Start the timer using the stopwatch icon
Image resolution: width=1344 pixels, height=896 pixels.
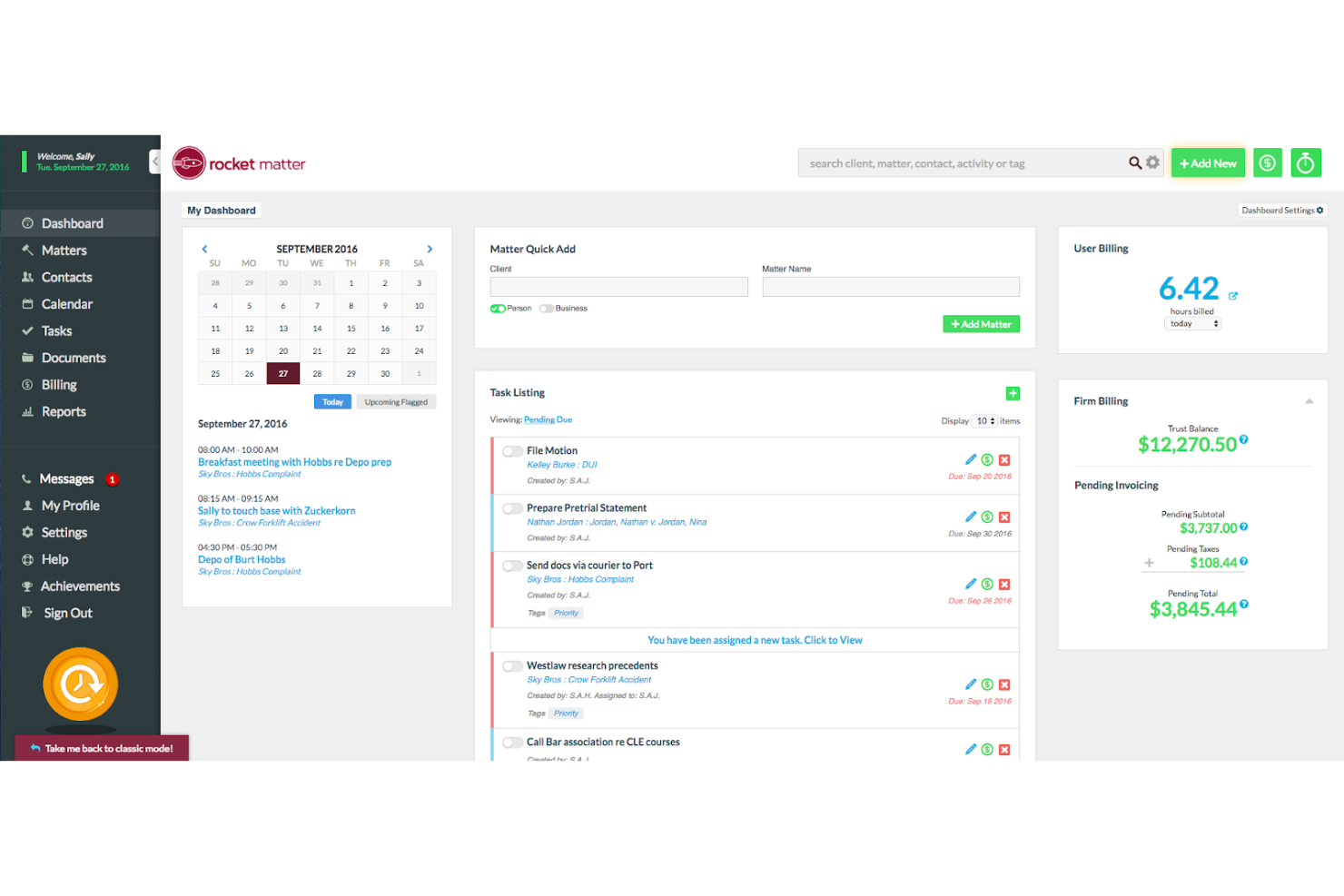(x=1306, y=162)
